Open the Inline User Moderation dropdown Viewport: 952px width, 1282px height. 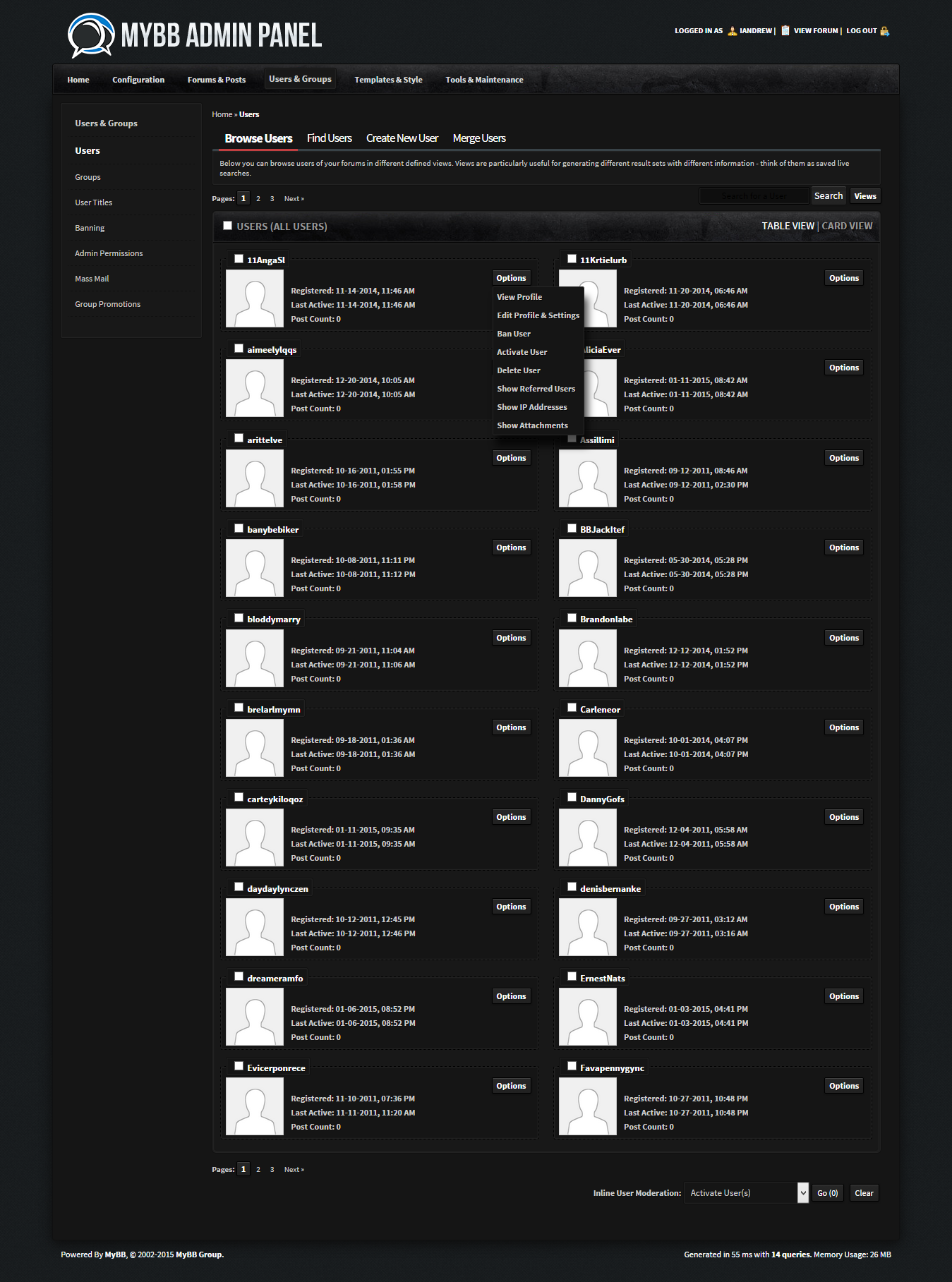[746, 1193]
